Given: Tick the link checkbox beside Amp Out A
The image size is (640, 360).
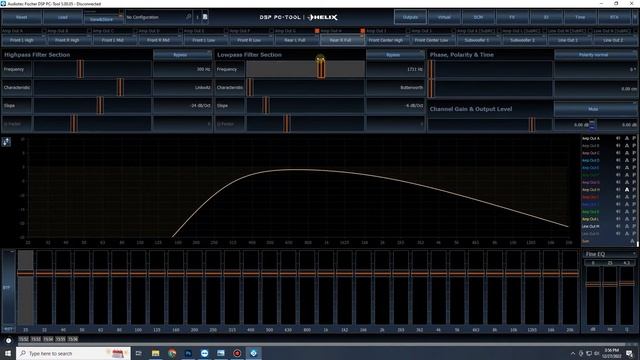Looking at the screenshot, I should click(44, 31).
